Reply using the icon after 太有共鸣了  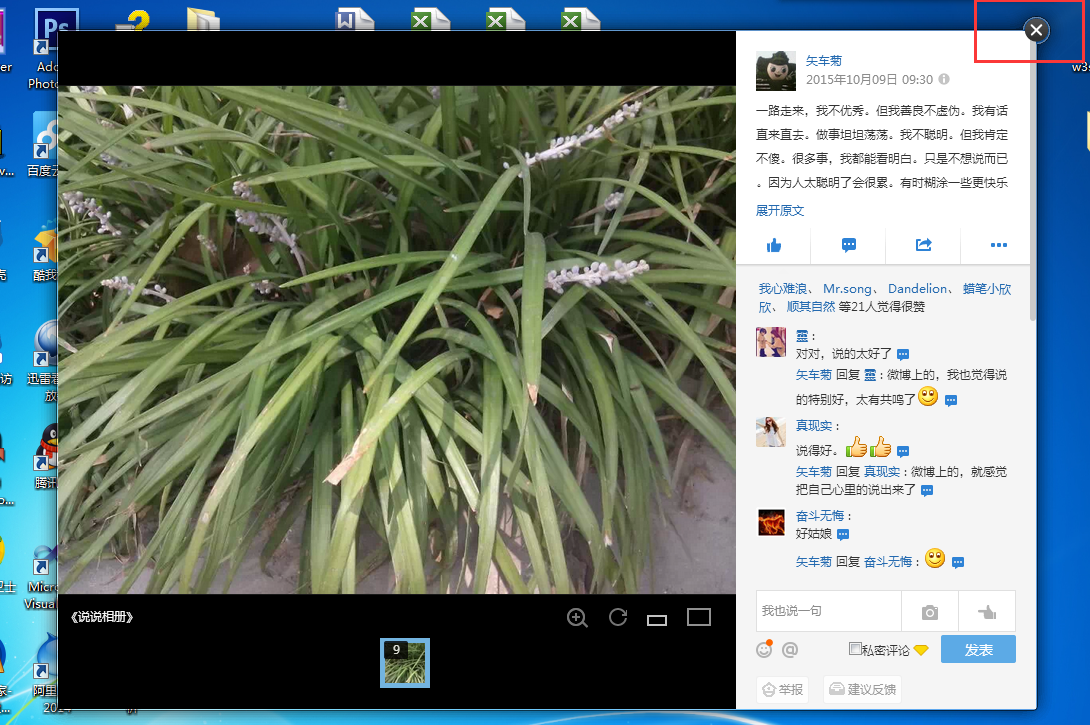[x=951, y=400]
